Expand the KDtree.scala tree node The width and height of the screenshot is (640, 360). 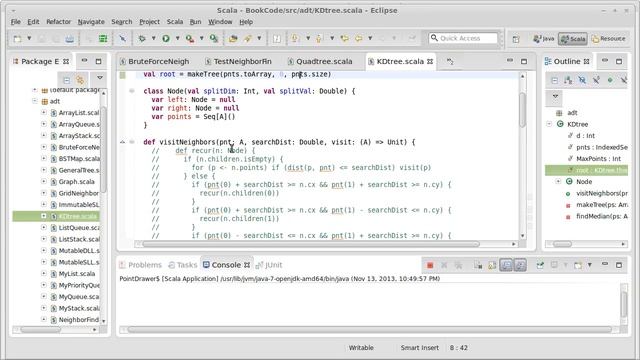click(44, 216)
